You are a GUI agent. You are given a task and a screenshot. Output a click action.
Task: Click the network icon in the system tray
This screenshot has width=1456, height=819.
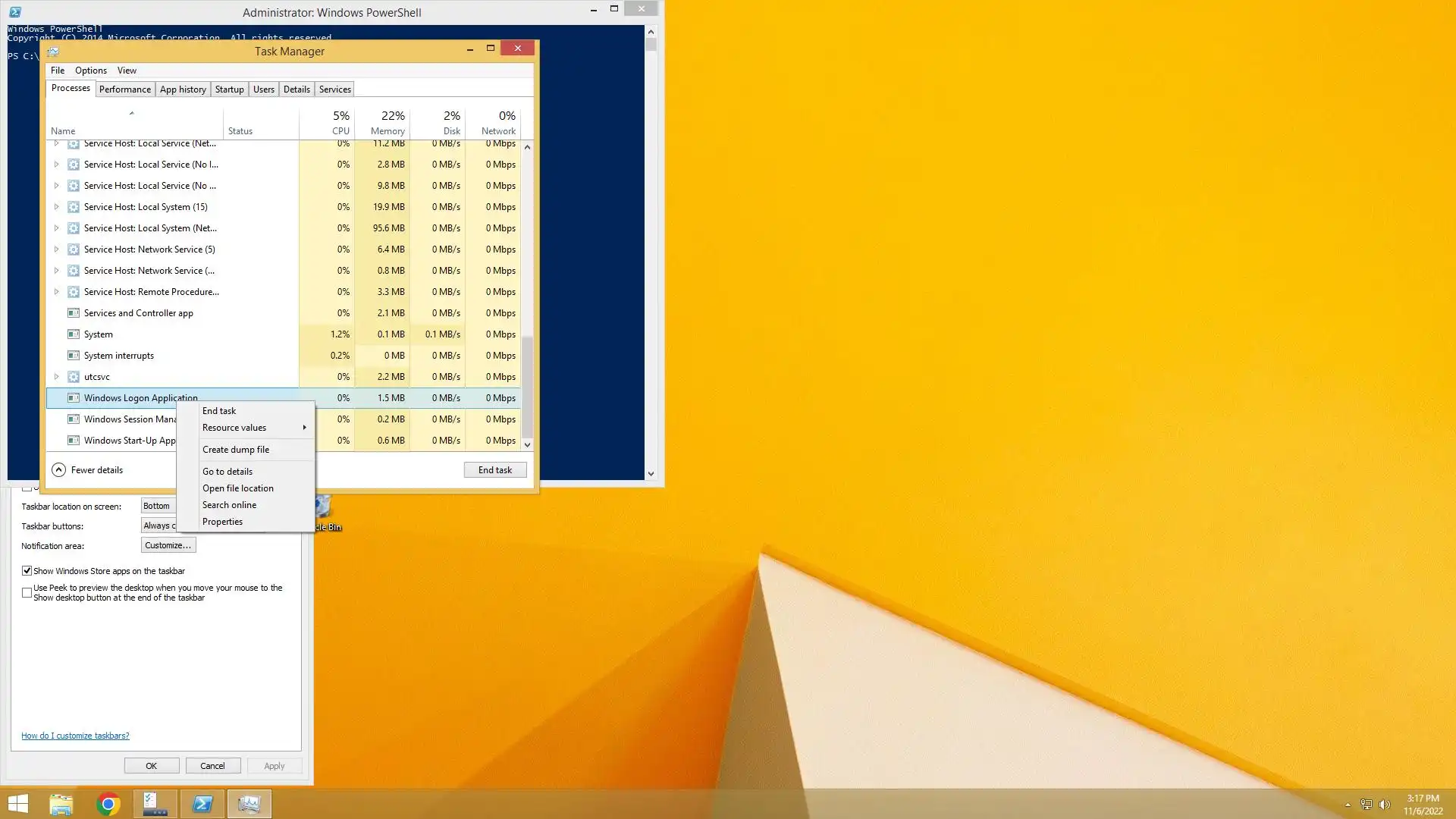point(1366,805)
